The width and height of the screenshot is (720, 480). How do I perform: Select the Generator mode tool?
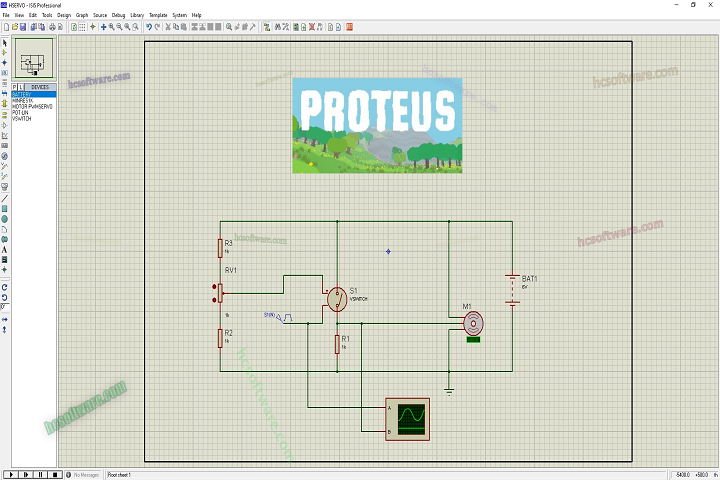tap(5, 156)
